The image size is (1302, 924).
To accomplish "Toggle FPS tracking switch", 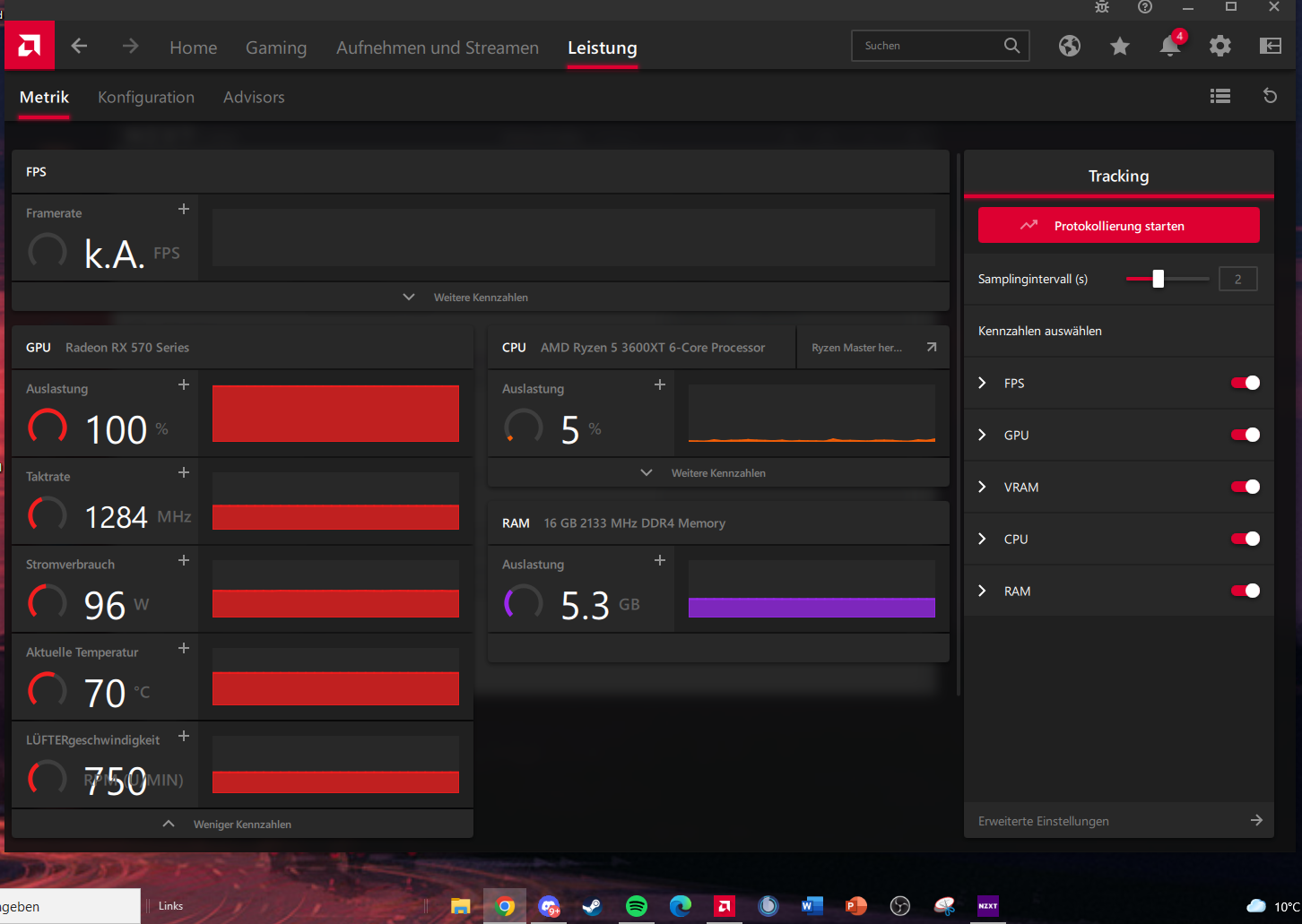I will (1246, 383).
